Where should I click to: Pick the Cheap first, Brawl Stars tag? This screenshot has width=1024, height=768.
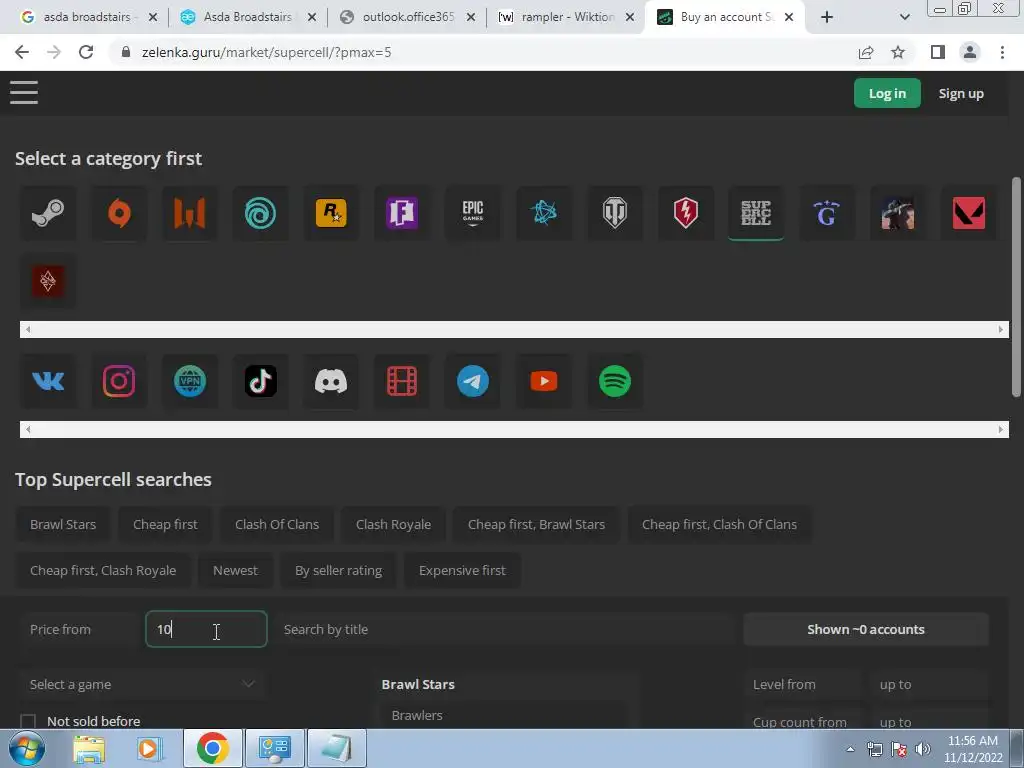point(536,524)
